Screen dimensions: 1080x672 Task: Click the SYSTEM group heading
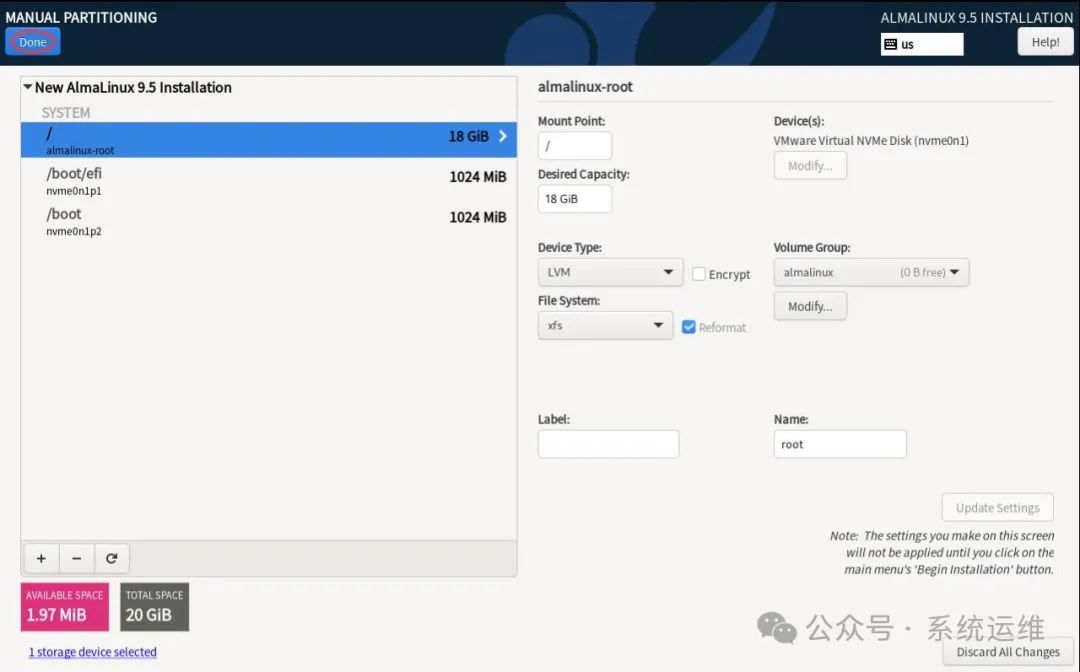[65, 112]
